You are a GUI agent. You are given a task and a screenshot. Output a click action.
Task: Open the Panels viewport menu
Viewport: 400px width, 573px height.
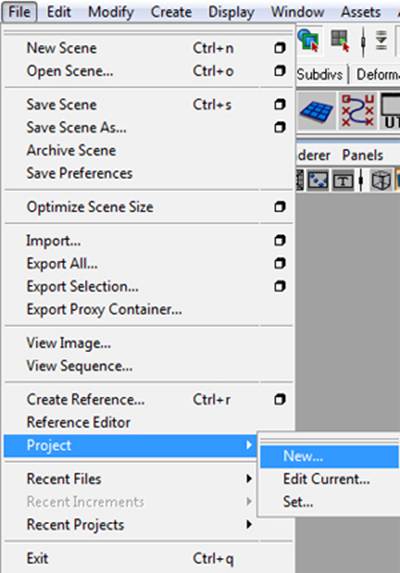point(362,155)
